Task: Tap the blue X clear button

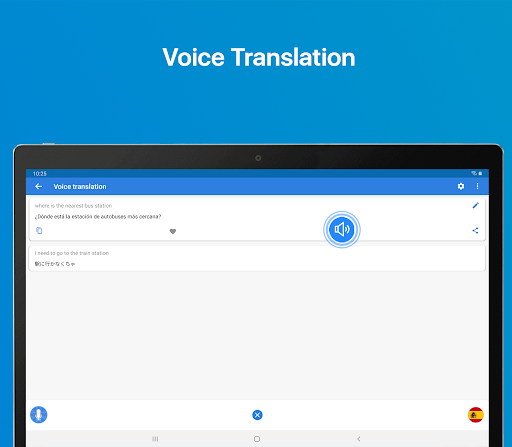Action: pos(257,415)
